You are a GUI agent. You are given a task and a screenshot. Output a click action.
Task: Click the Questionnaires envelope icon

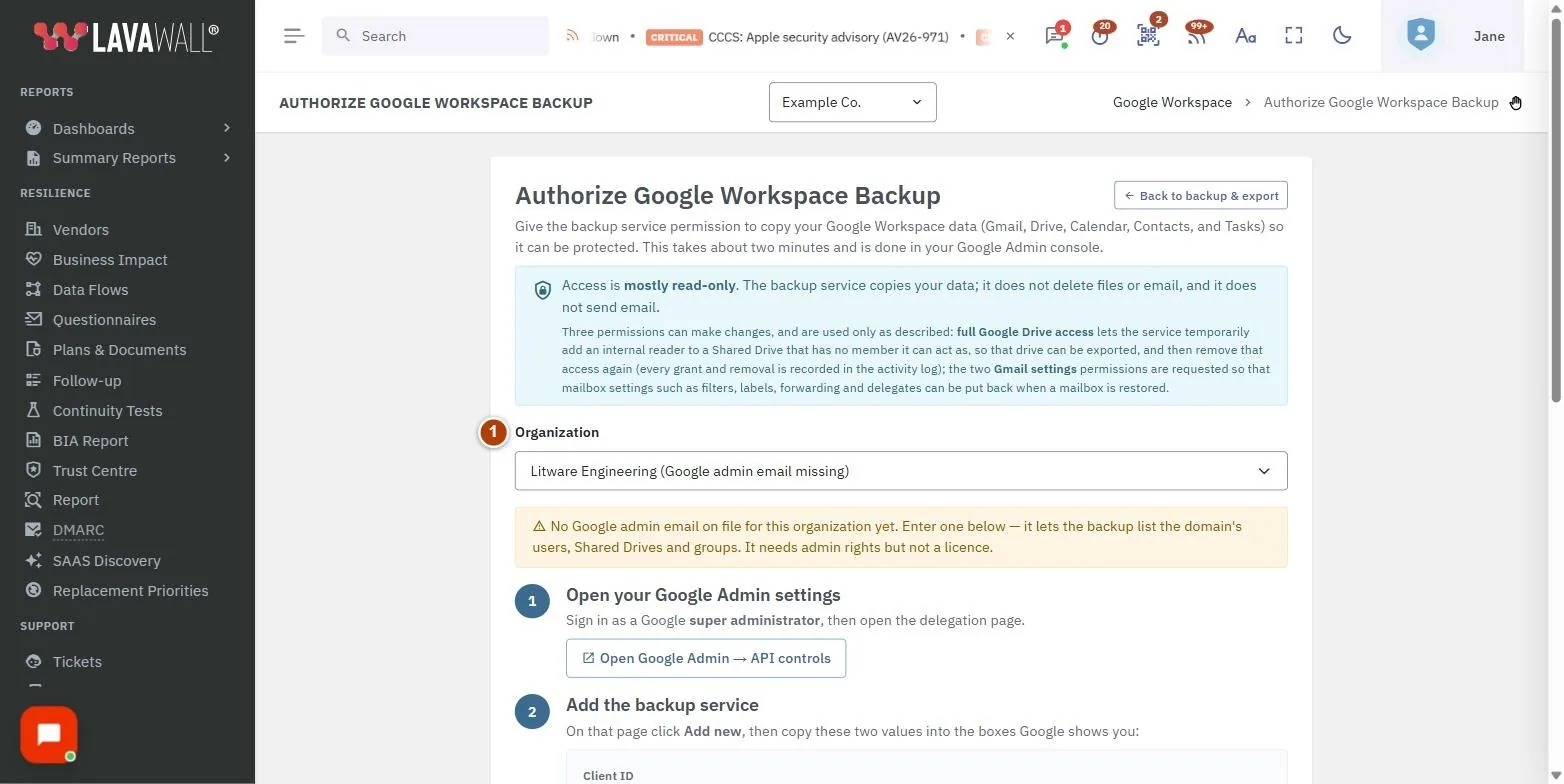(x=34, y=319)
